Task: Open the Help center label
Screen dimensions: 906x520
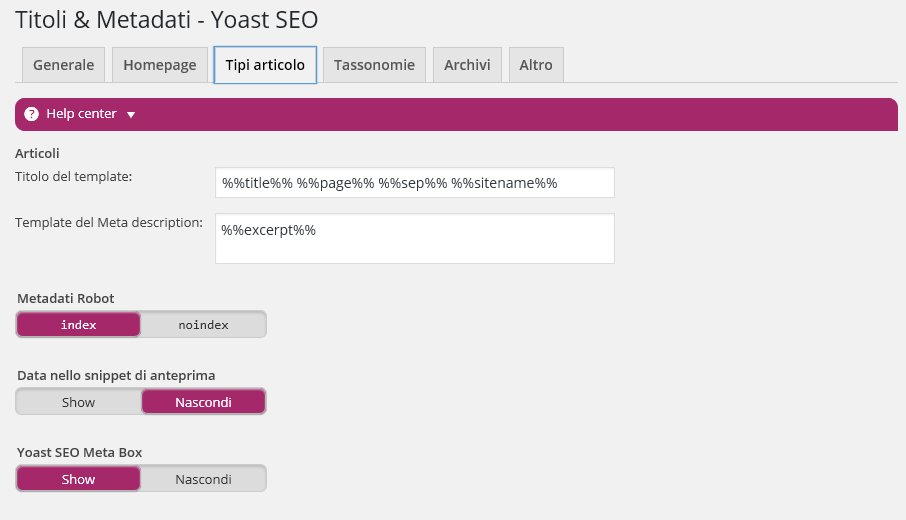Action: coord(81,114)
